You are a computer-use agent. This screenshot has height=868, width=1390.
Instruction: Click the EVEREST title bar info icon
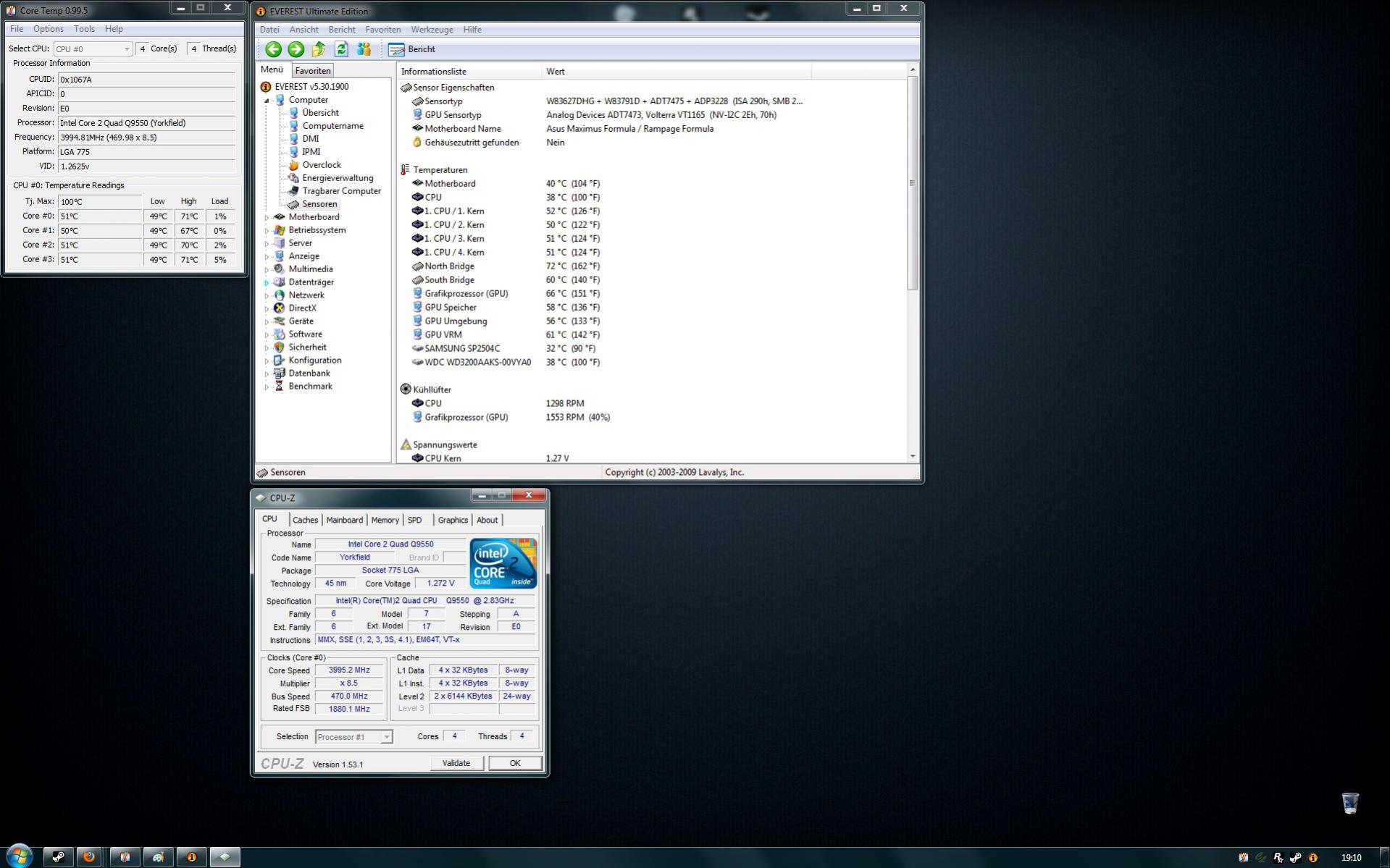pos(261,11)
